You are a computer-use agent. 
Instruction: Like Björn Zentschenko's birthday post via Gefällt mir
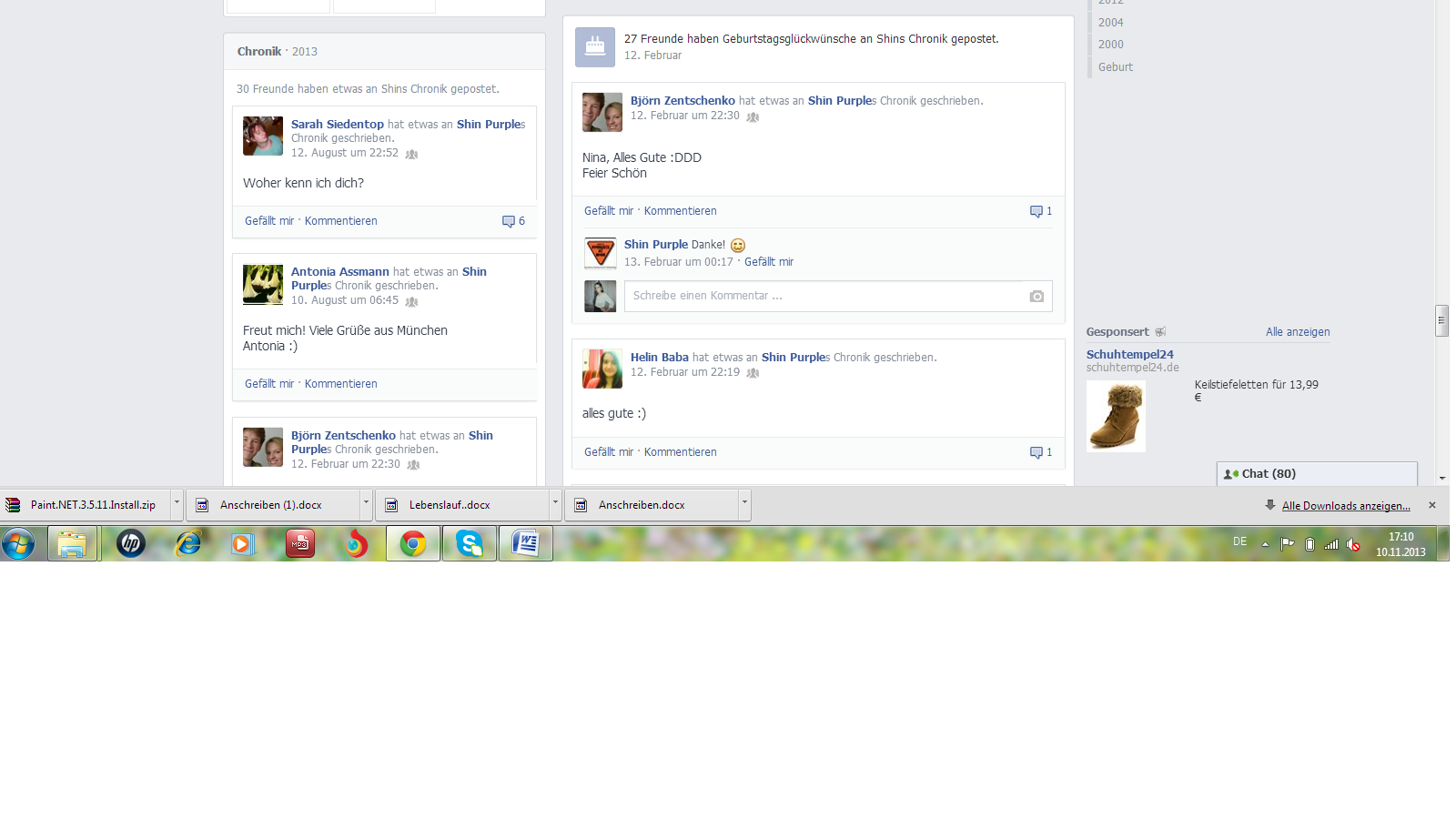[x=609, y=211]
